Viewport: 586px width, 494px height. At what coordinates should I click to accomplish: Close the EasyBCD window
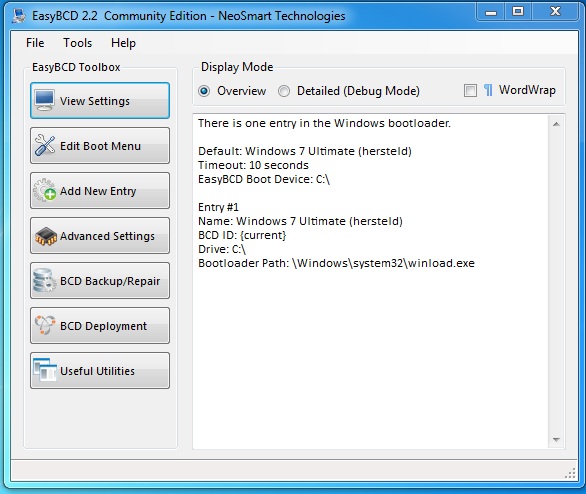pos(555,12)
